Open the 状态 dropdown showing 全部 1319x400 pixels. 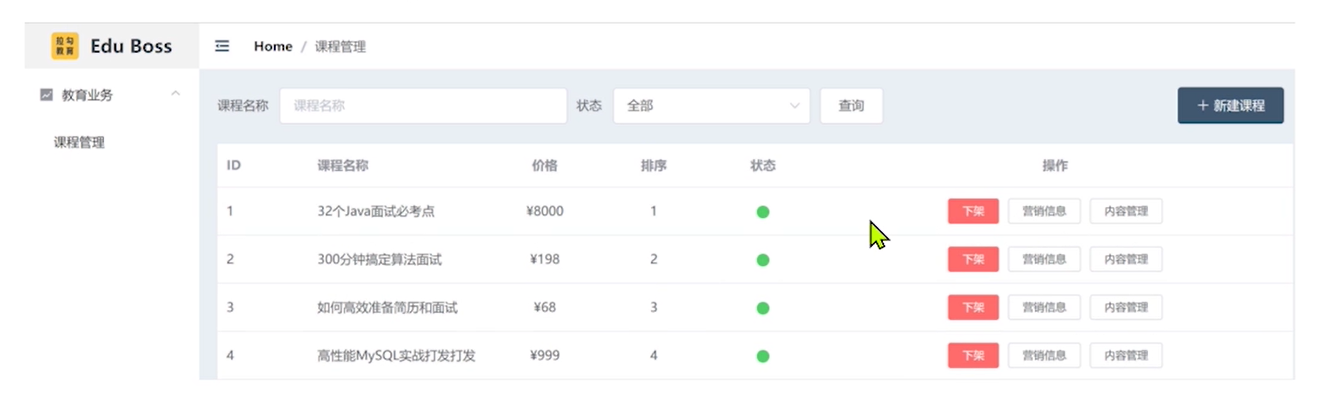click(711, 105)
